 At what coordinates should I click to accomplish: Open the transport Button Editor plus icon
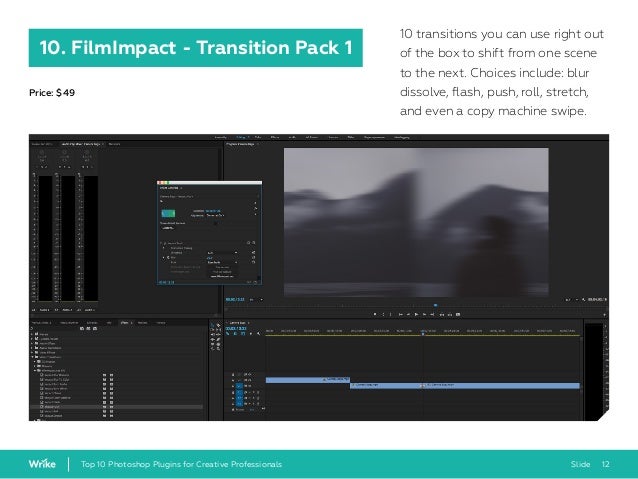pyautogui.click(x=604, y=315)
